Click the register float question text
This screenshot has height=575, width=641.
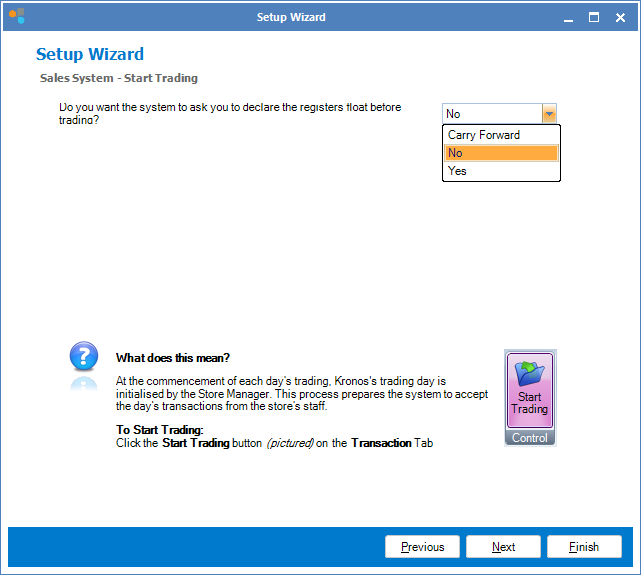230,113
